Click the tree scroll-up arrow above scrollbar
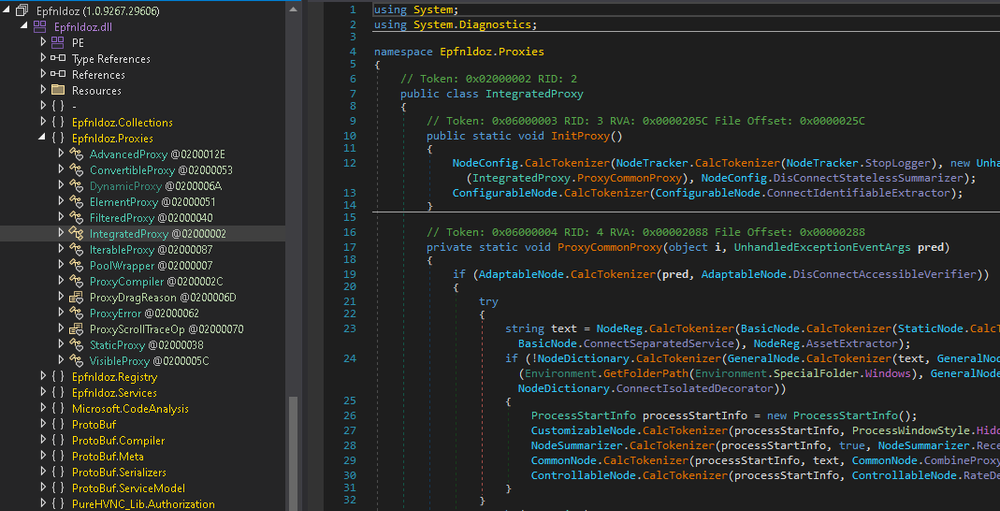Viewport: 1000px width, 511px height. click(x=293, y=8)
